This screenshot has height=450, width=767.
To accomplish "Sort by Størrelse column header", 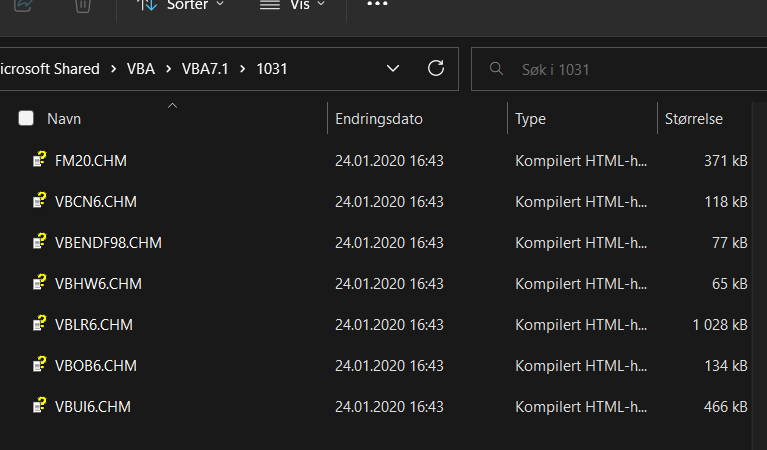I will point(694,119).
